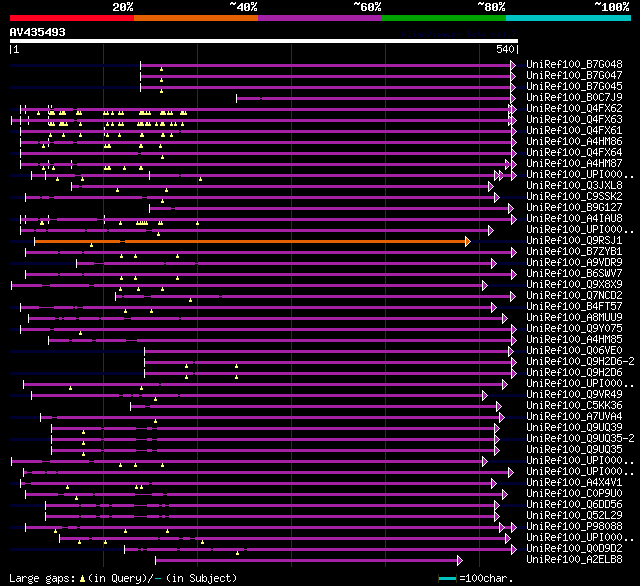Open hit UniRef100_B7G045
Viewport: 640px width, 586px height.
coord(574,87)
